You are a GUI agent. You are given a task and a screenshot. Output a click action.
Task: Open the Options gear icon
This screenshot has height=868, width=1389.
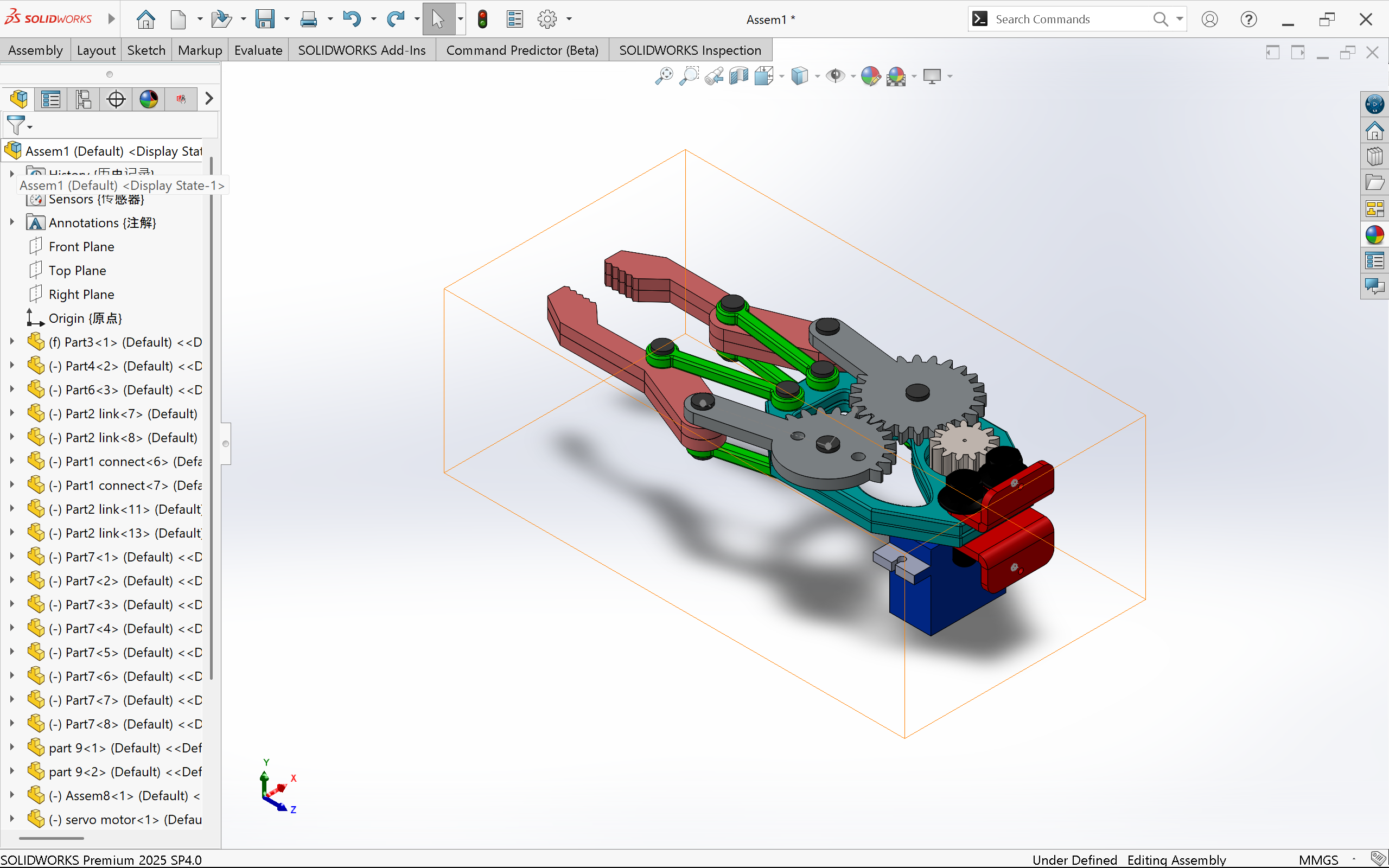click(x=547, y=19)
